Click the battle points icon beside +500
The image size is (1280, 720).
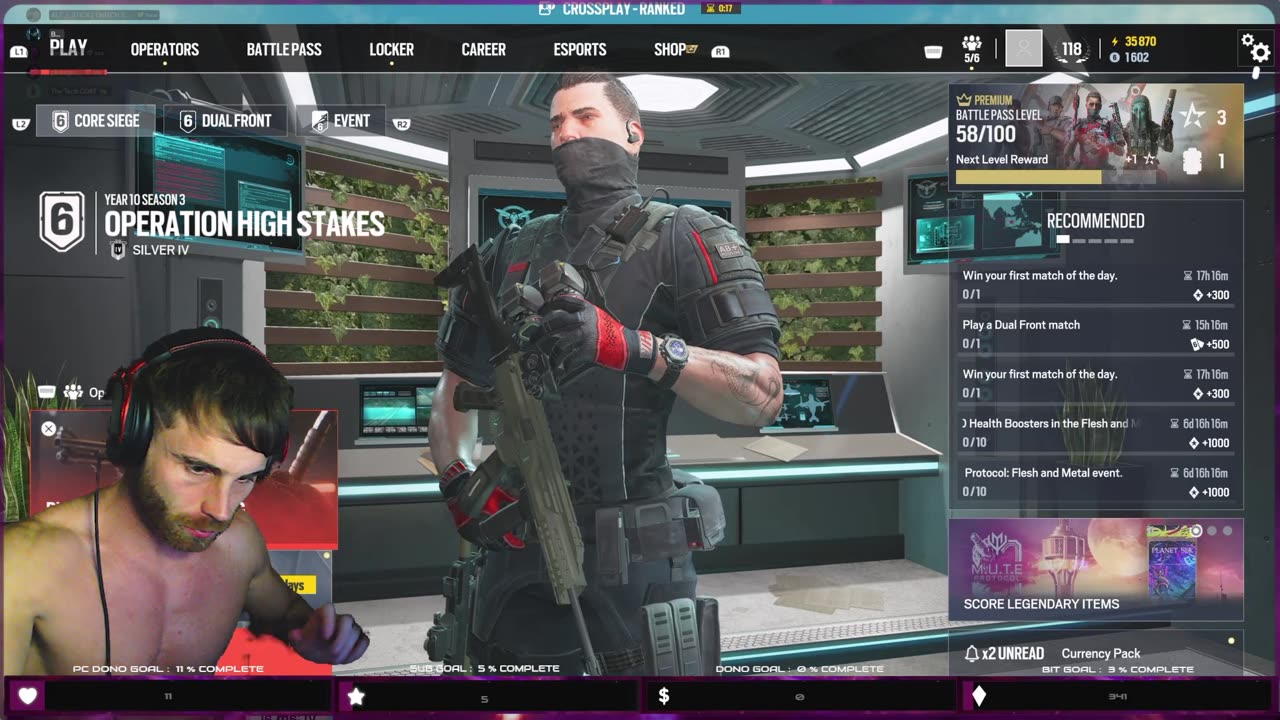1197,344
